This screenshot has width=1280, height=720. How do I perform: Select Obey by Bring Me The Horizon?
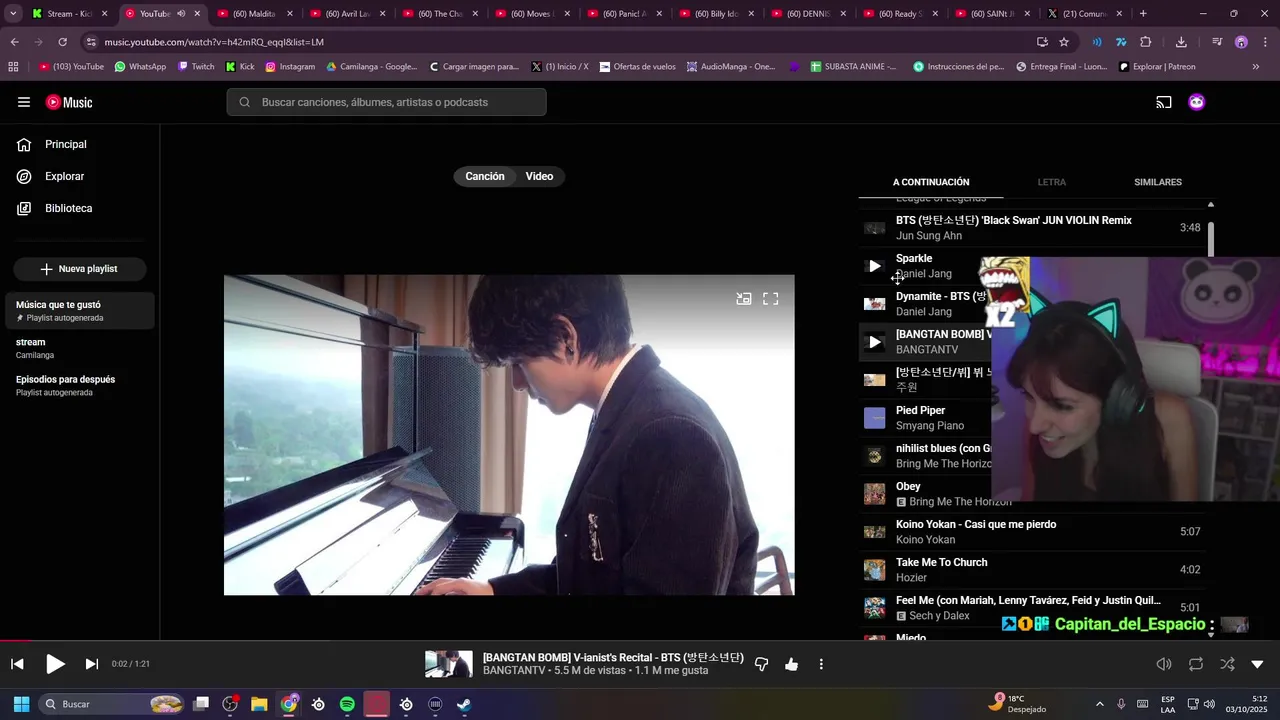click(926, 494)
